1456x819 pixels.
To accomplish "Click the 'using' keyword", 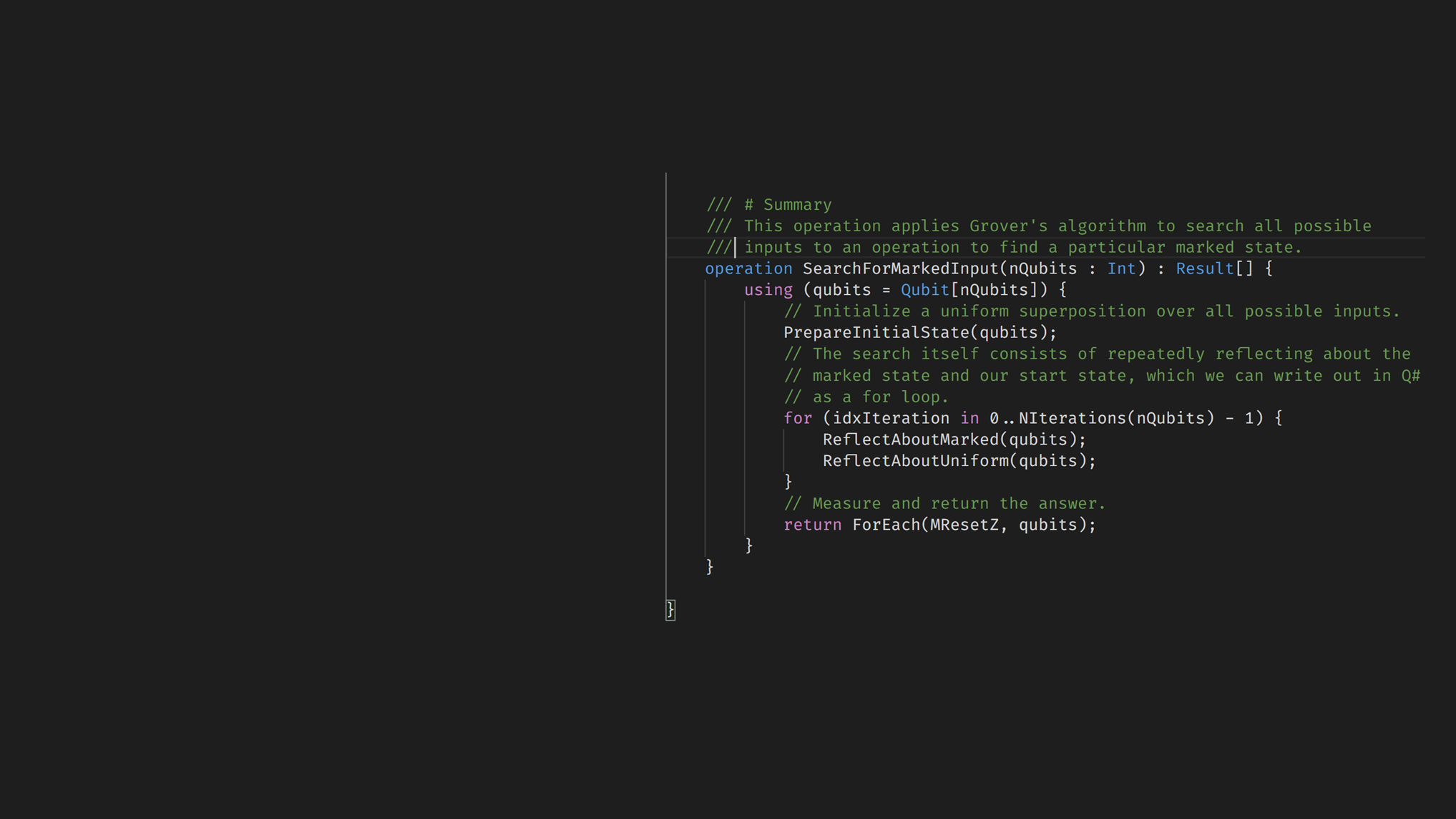I will (768, 290).
